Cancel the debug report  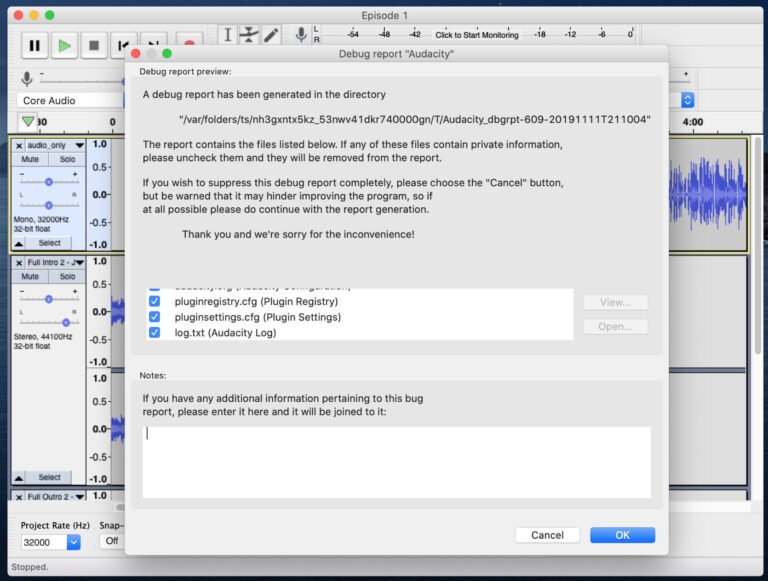pos(547,535)
